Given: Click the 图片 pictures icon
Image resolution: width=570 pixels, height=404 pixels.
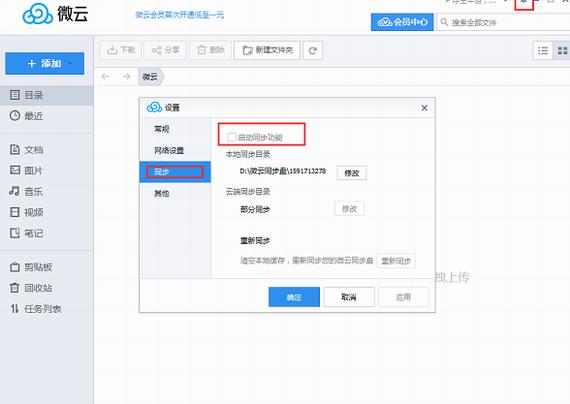Looking at the screenshot, I should click(15, 170).
